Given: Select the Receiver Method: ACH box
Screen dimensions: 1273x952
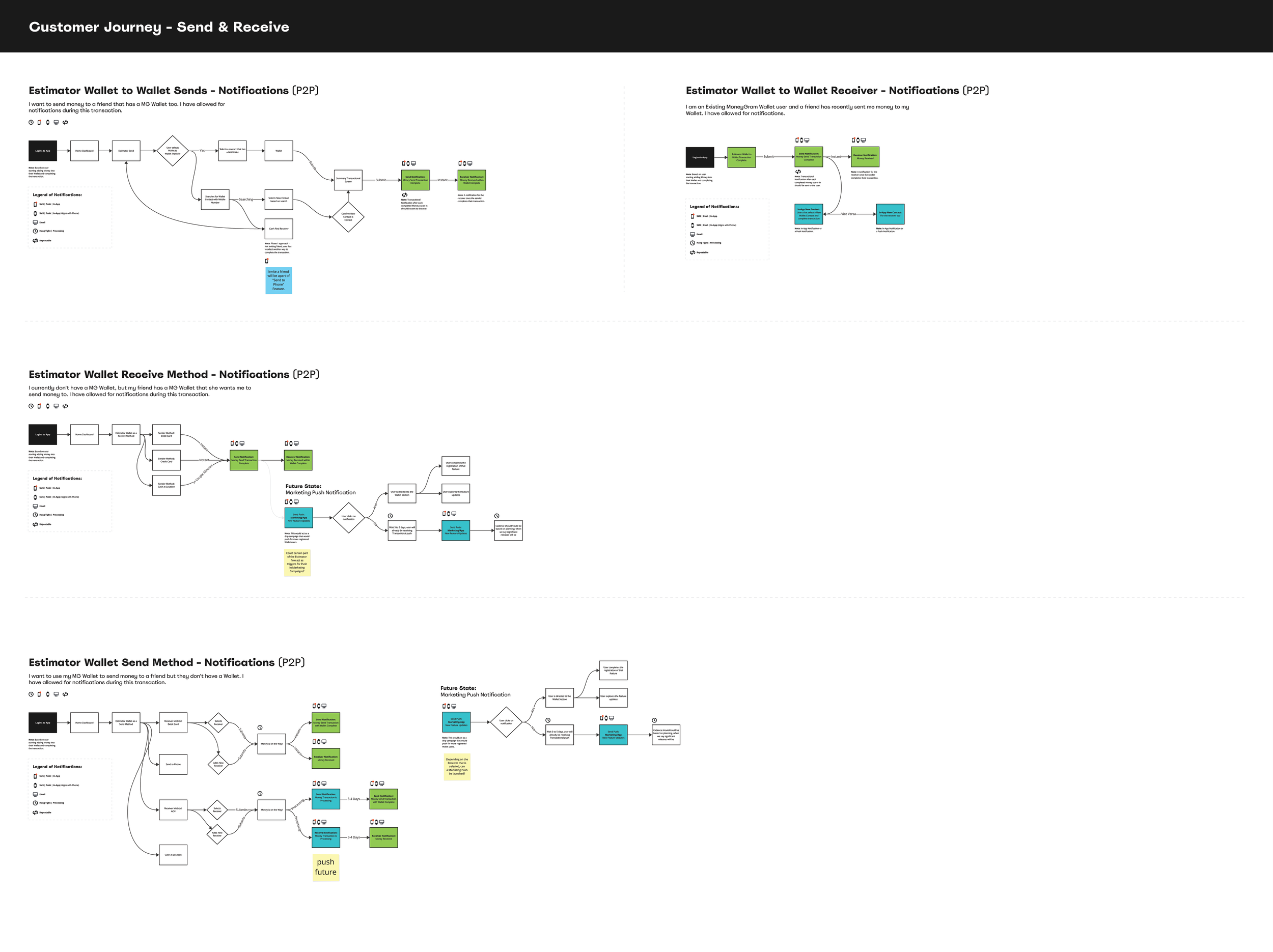Looking at the screenshot, I should tap(173, 810).
